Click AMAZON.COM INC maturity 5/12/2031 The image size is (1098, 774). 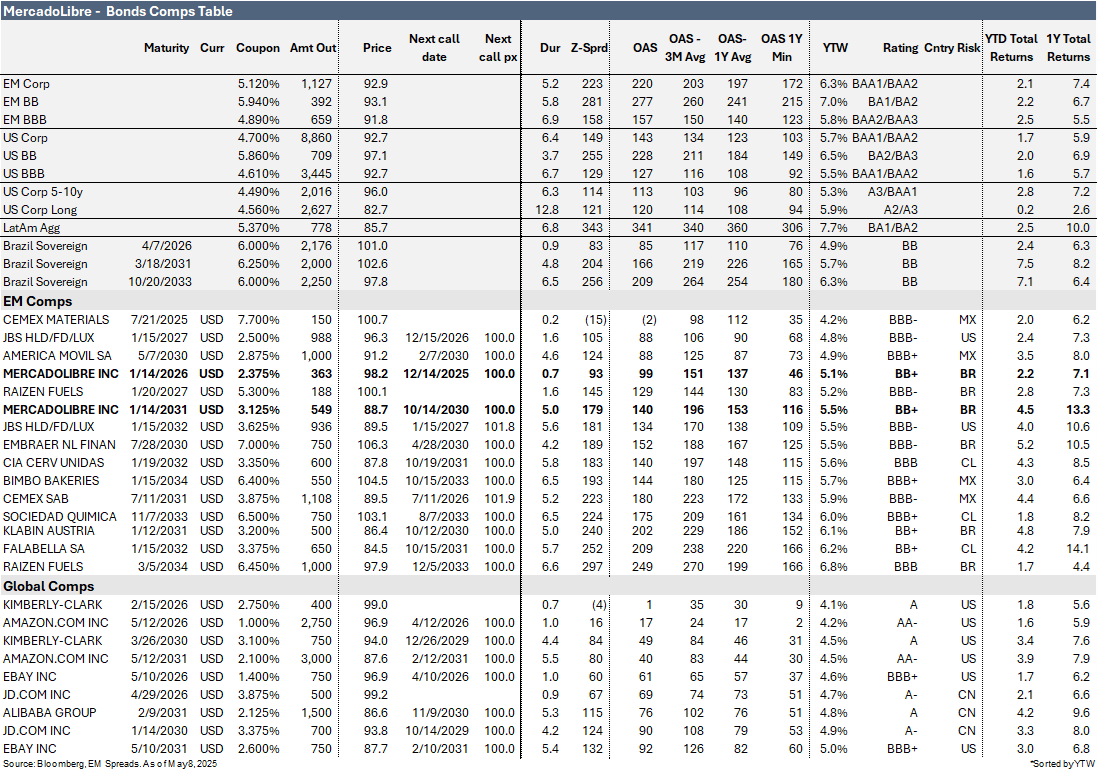pos(159,658)
